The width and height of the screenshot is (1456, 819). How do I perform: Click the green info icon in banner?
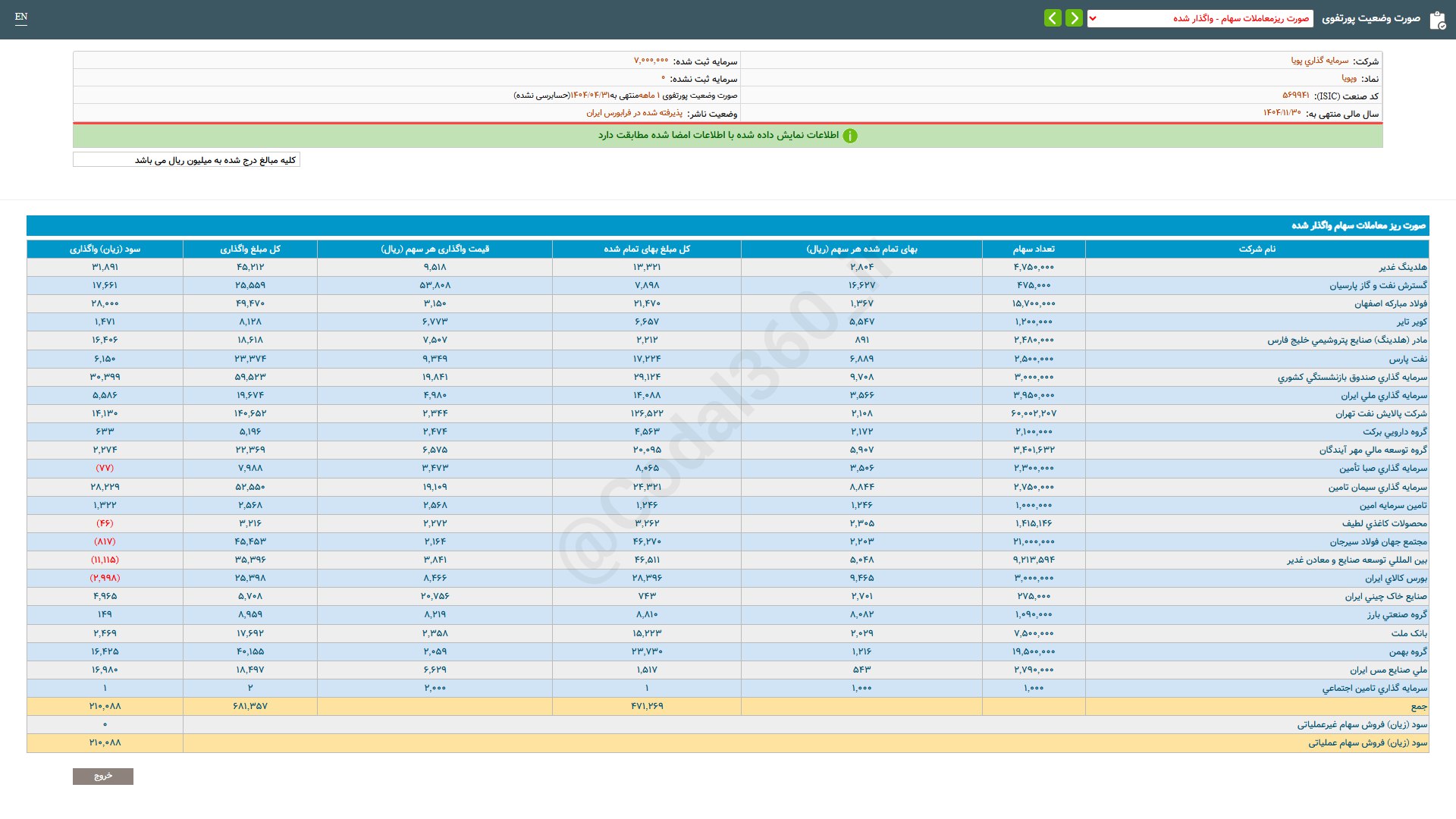[850, 136]
